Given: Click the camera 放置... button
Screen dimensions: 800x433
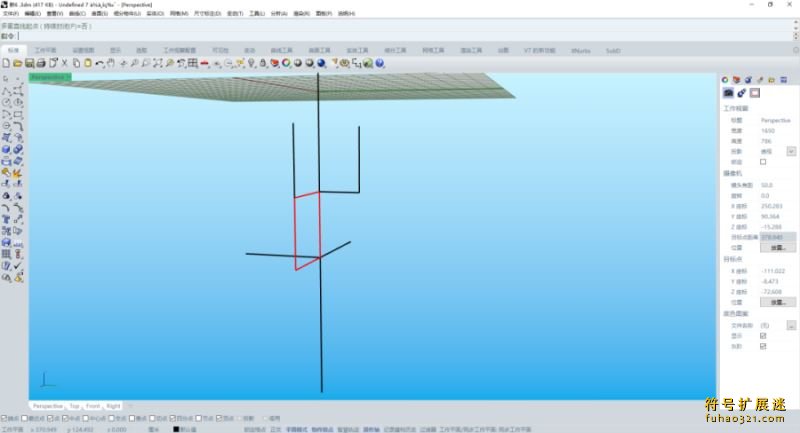Looking at the screenshot, I should (x=778, y=247).
